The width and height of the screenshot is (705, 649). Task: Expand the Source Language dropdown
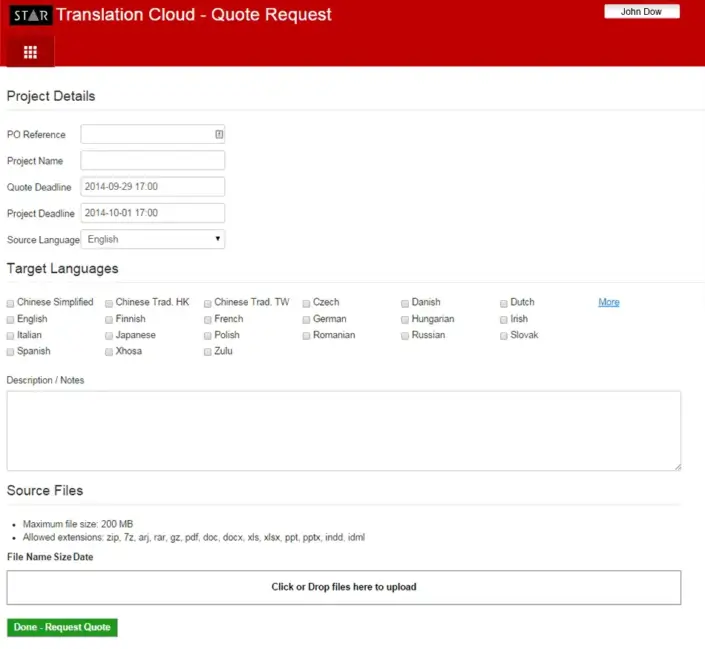coord(153,239)
